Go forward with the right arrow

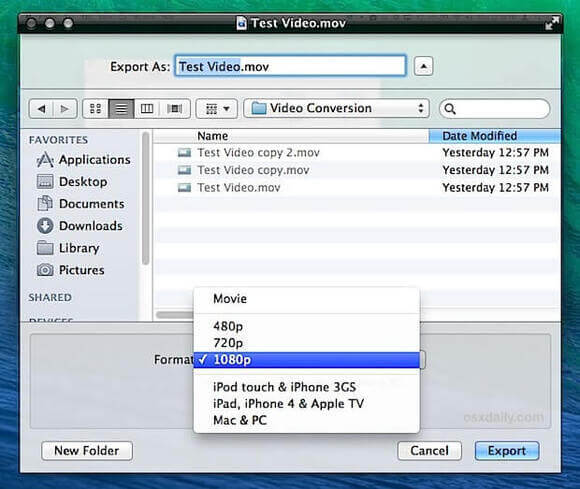[x=65, y=109]
